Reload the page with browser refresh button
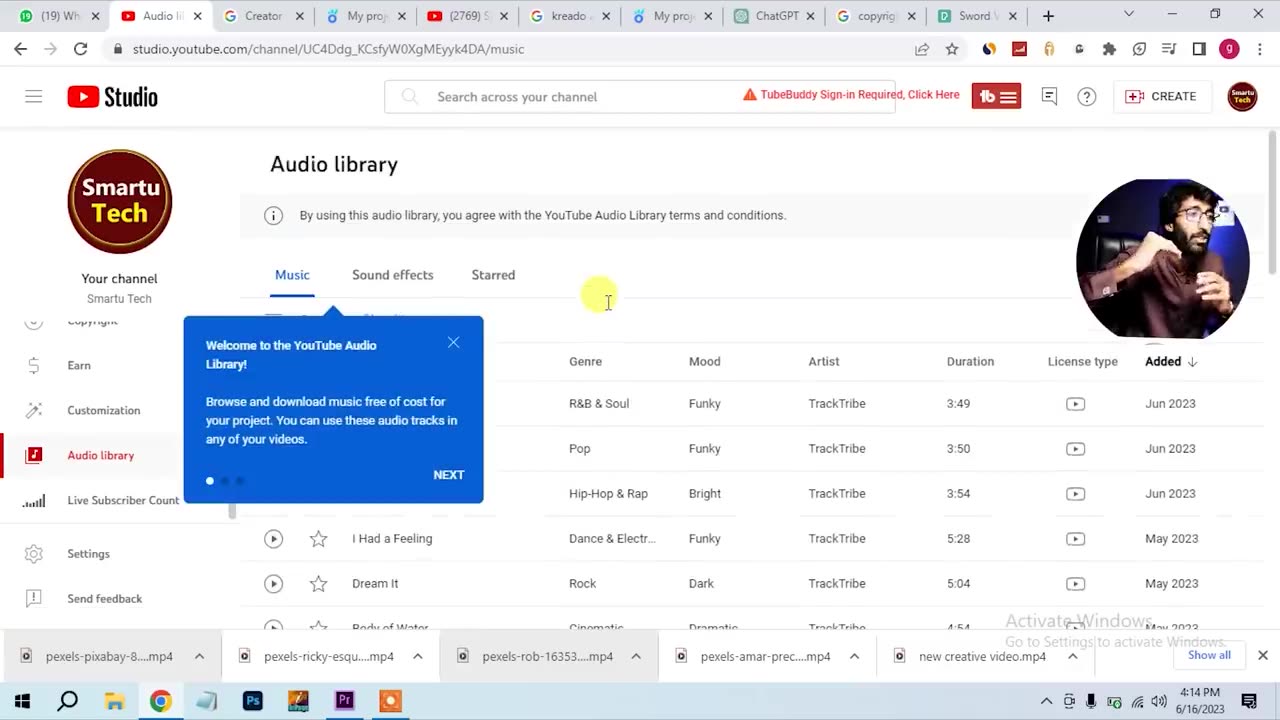Screen dimensions: 1280x720 [x=80, y=49]
